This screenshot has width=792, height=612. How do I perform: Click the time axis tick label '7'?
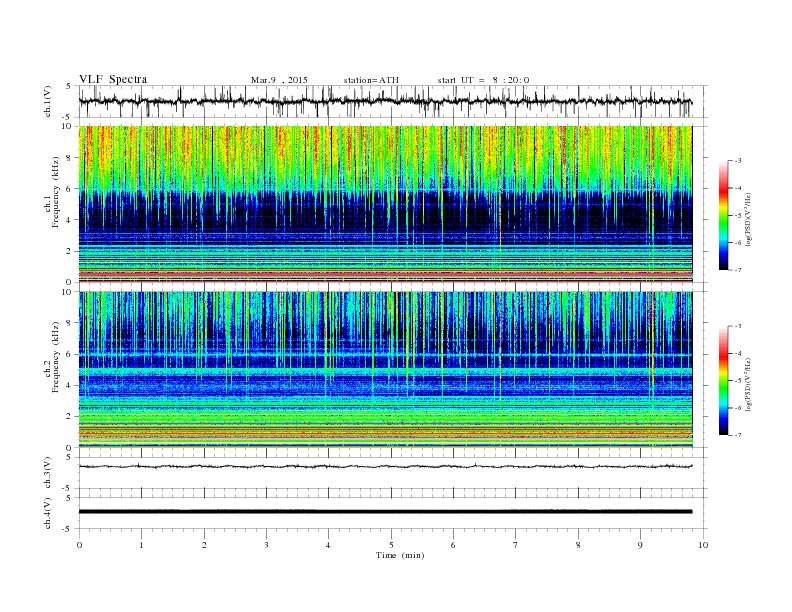coord(516,545)
